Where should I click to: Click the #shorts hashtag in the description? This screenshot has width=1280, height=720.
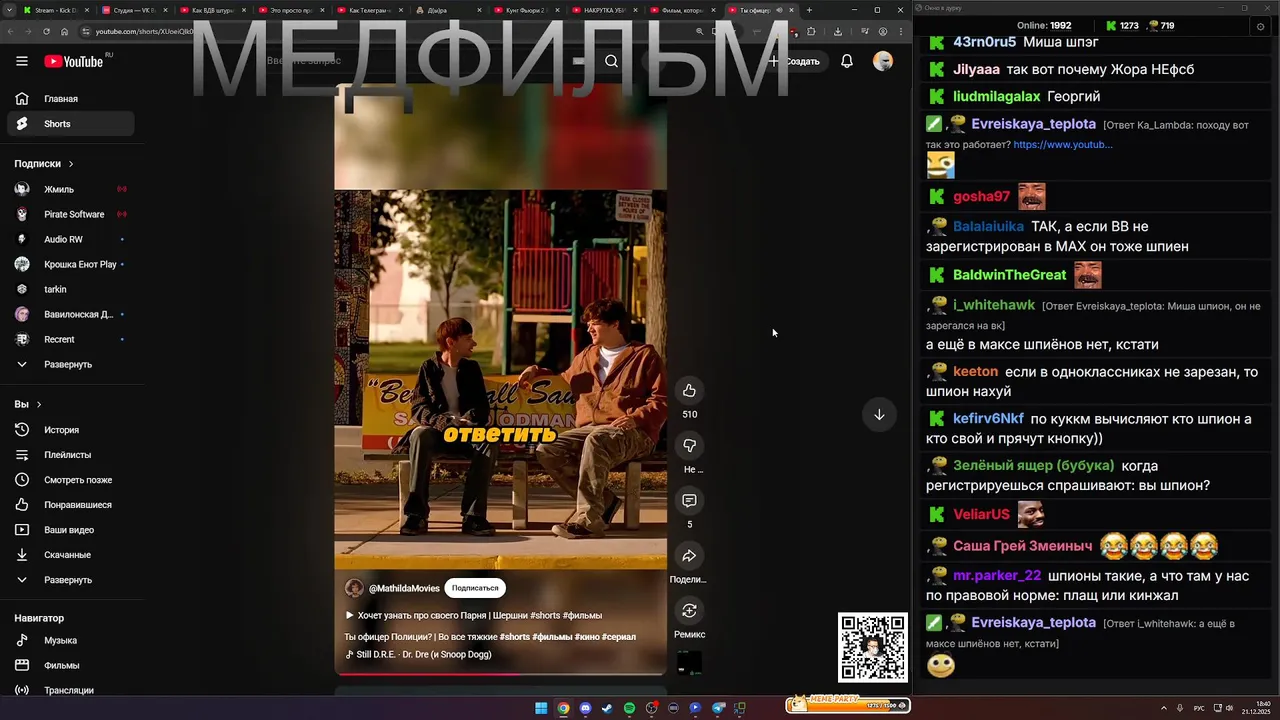(515, 637)
